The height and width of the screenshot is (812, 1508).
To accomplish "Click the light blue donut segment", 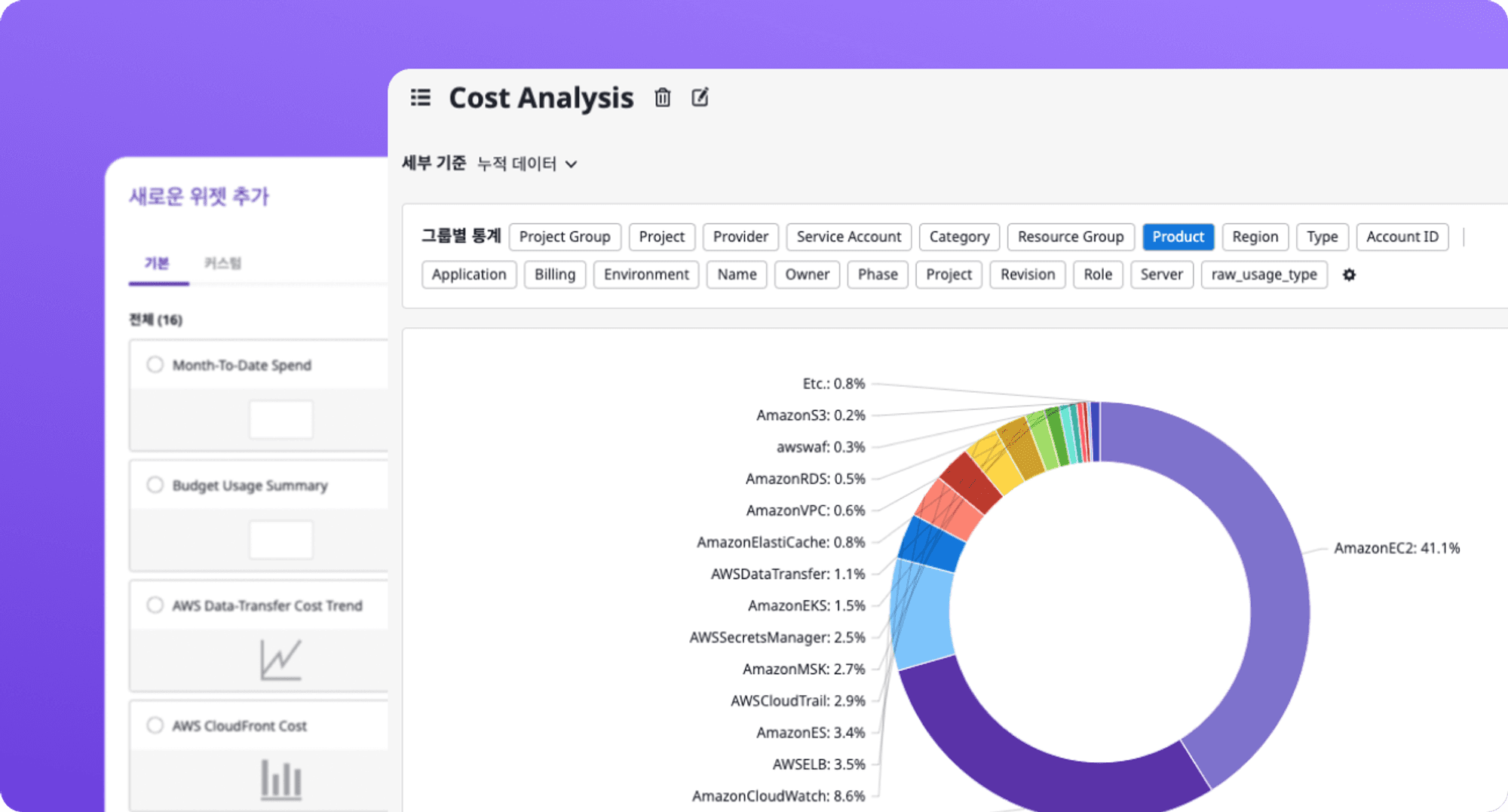I will (x=921, y=614).
